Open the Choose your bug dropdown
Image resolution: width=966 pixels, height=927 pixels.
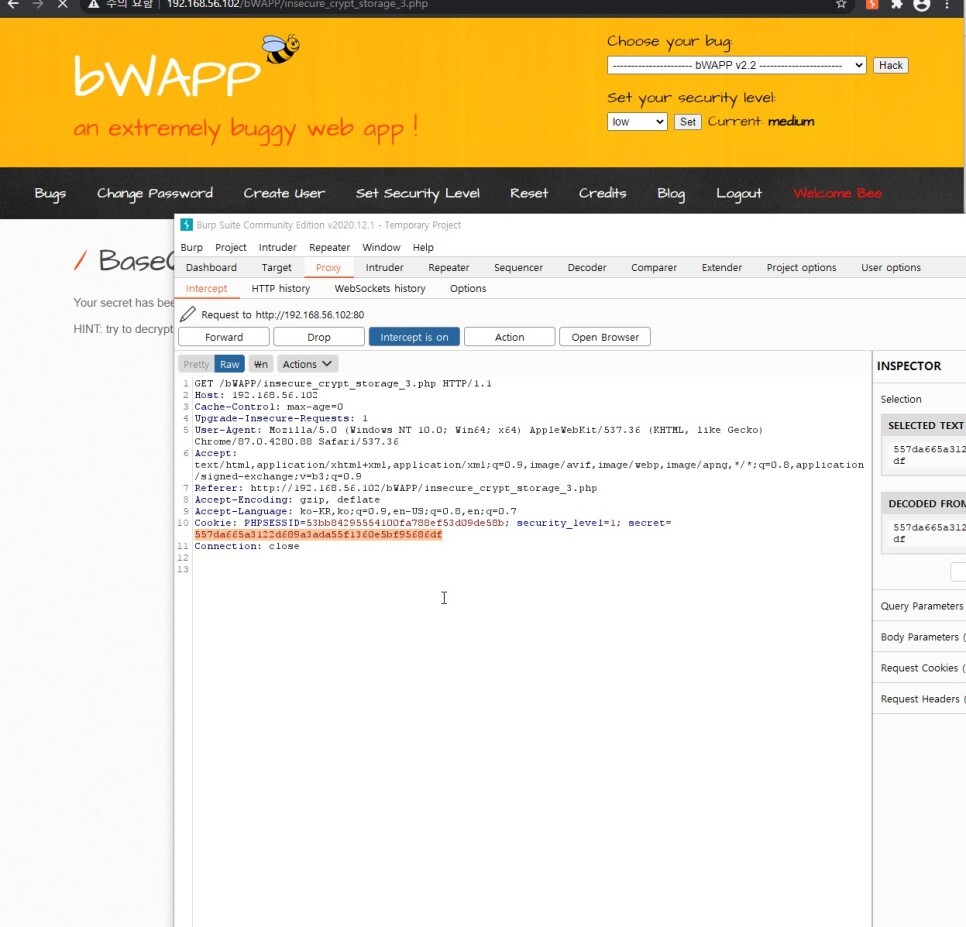coord(736,65)
